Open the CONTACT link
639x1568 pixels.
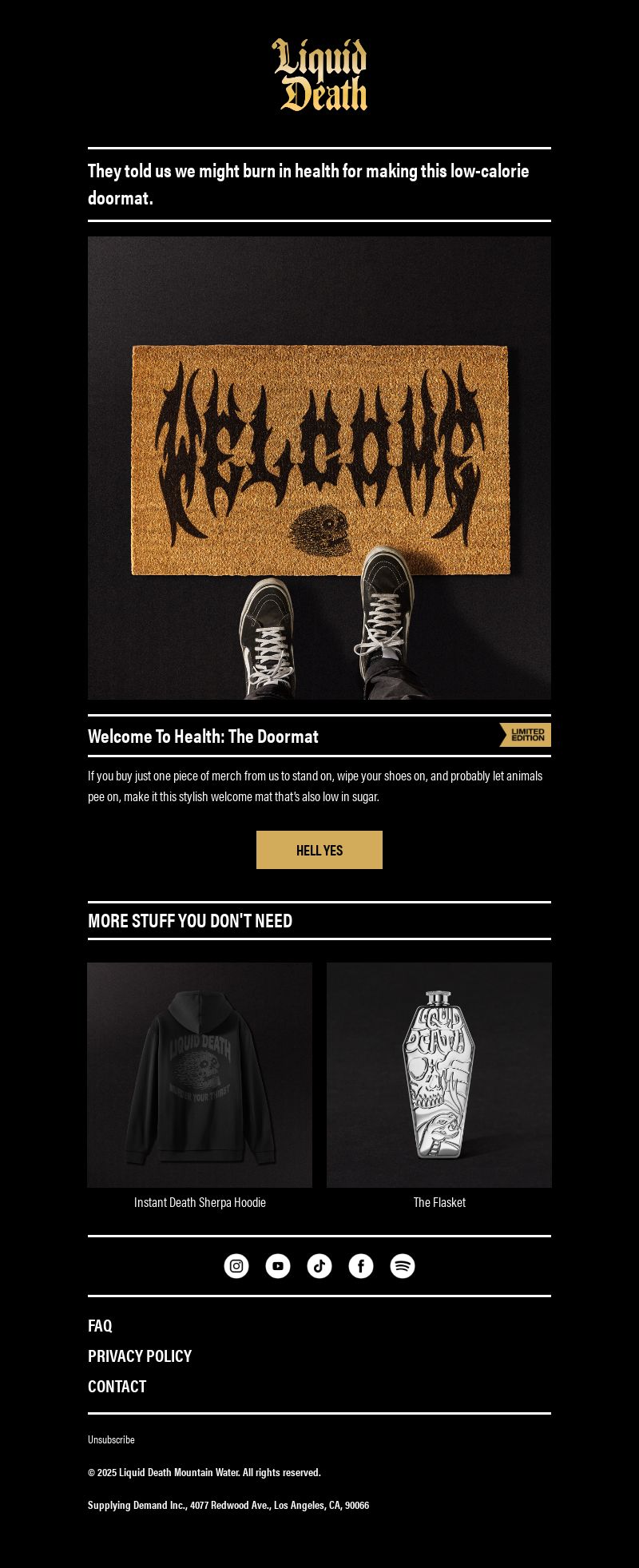pyautogui.click(x=117, y=1386)
